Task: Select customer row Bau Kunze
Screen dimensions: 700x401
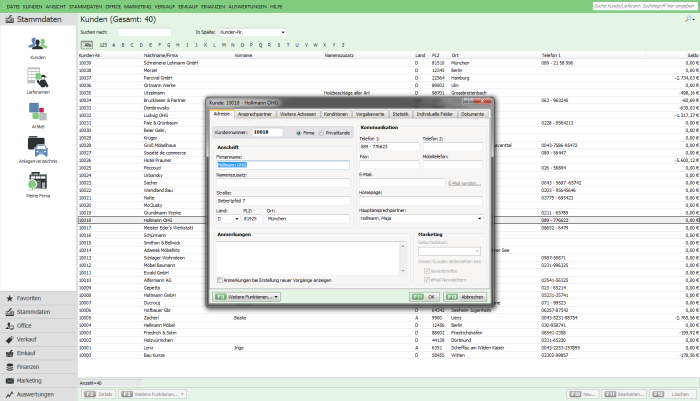Action: coord(388,355)
